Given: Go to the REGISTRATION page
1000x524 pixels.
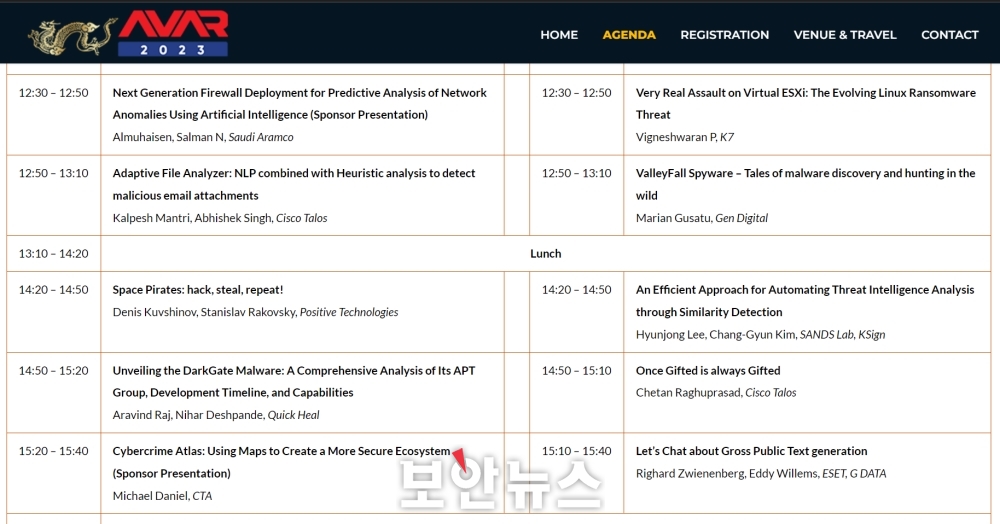Looking at the screenshot, I should pyautogui.click(x=724, y=35).
